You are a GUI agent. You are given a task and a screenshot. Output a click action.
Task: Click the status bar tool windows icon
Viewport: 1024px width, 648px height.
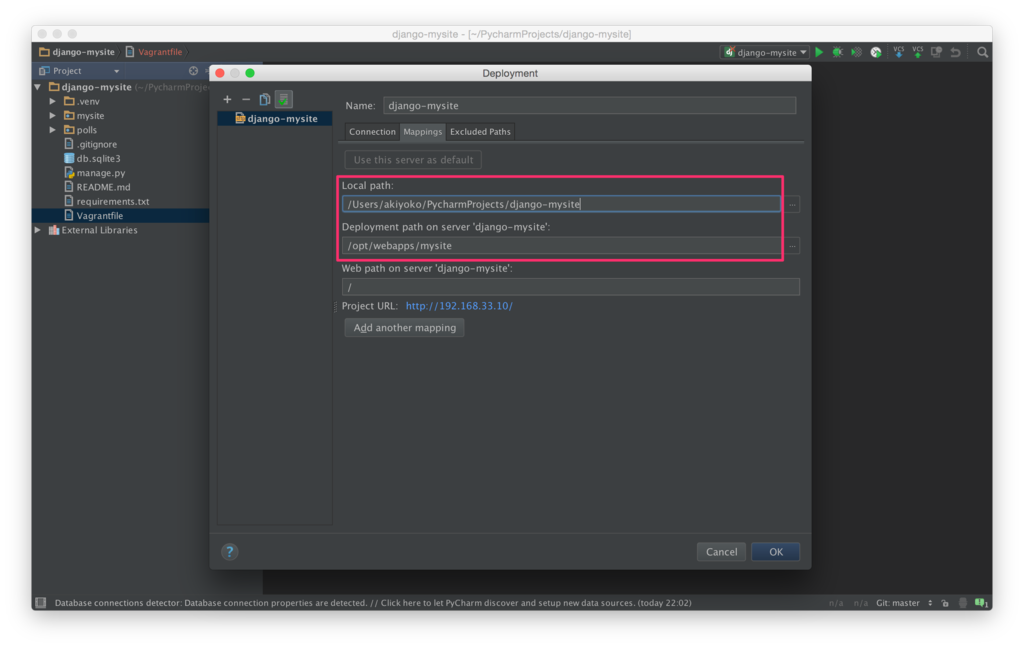coord(40,602)
